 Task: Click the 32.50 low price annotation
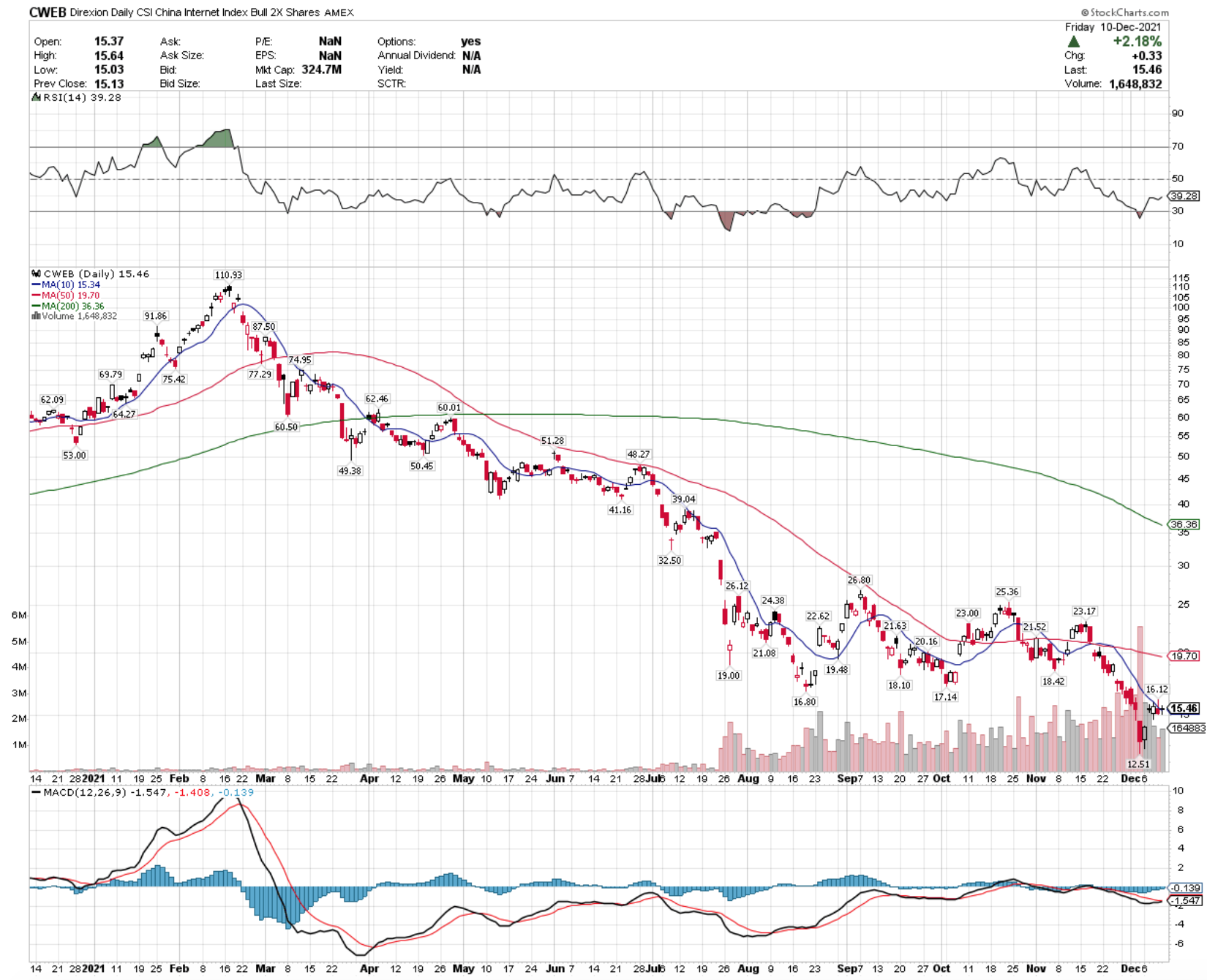tap(669, 560)
